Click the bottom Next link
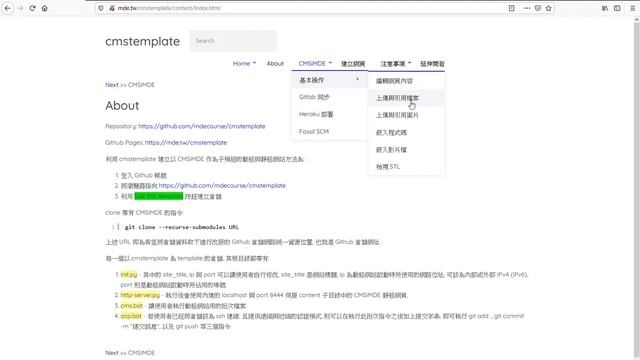Screen dimensions: 640x360 pyautogui.click(x=112, y=353)
